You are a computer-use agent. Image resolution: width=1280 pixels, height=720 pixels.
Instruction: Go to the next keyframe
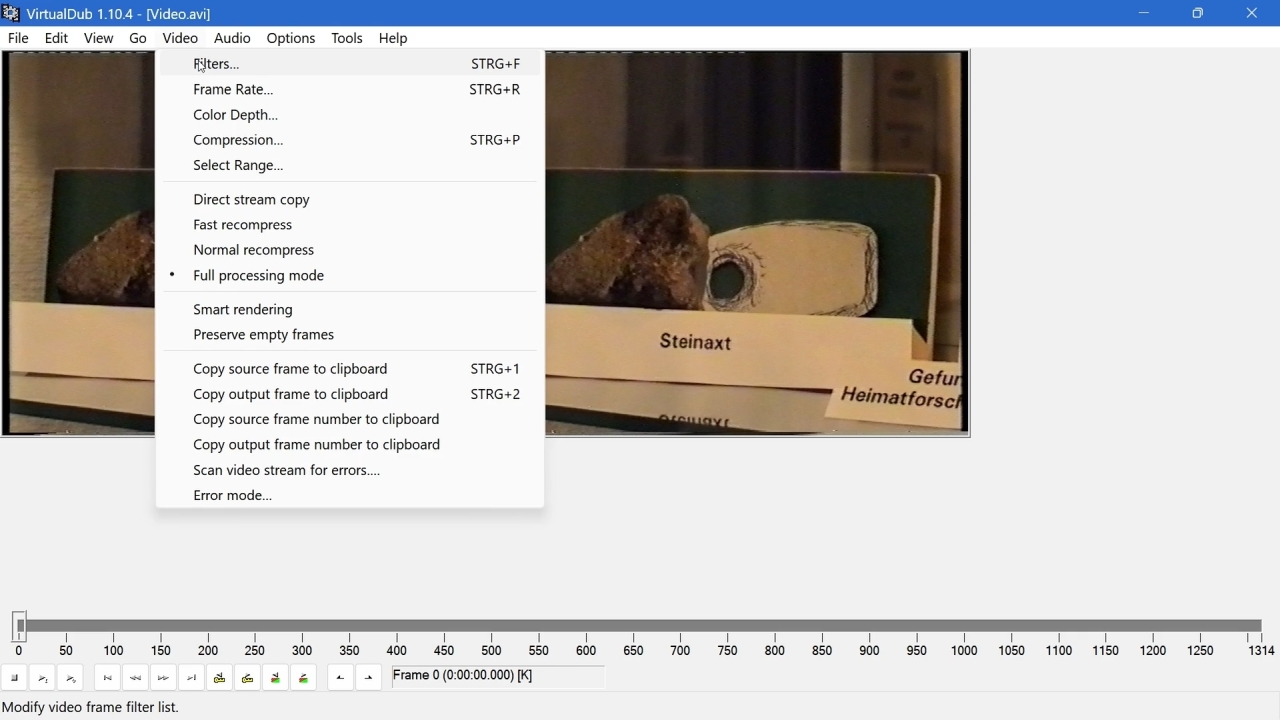tap(248, 678)
